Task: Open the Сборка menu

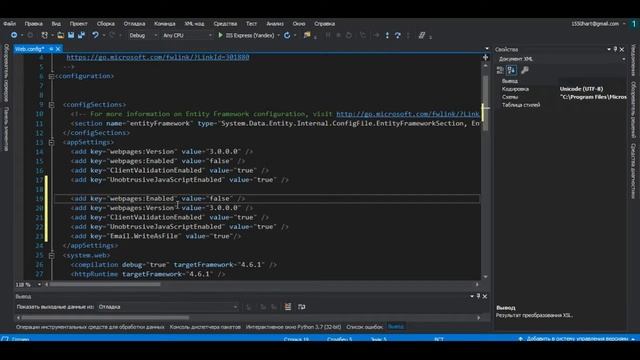Action: point(106,24)
